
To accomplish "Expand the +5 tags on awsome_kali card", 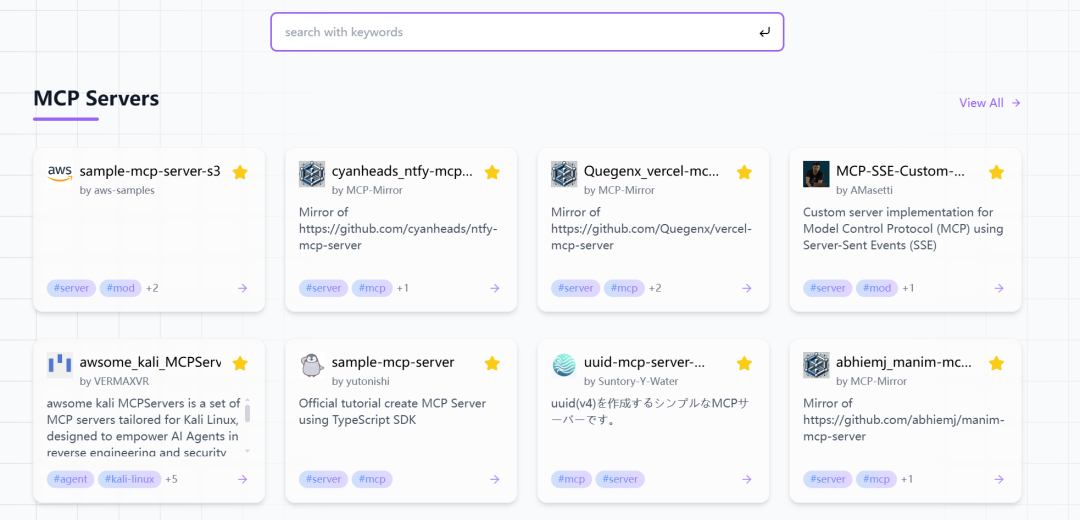I will (x=172, y=479).
